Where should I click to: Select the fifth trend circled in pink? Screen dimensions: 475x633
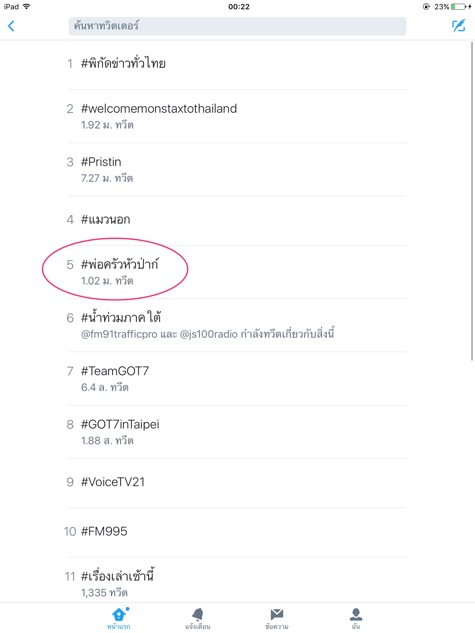click(x=236, y=272)
